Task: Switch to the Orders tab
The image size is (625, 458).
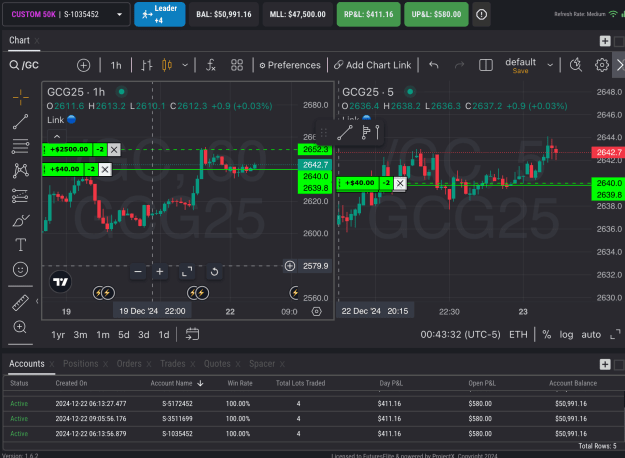Action: 129,364
